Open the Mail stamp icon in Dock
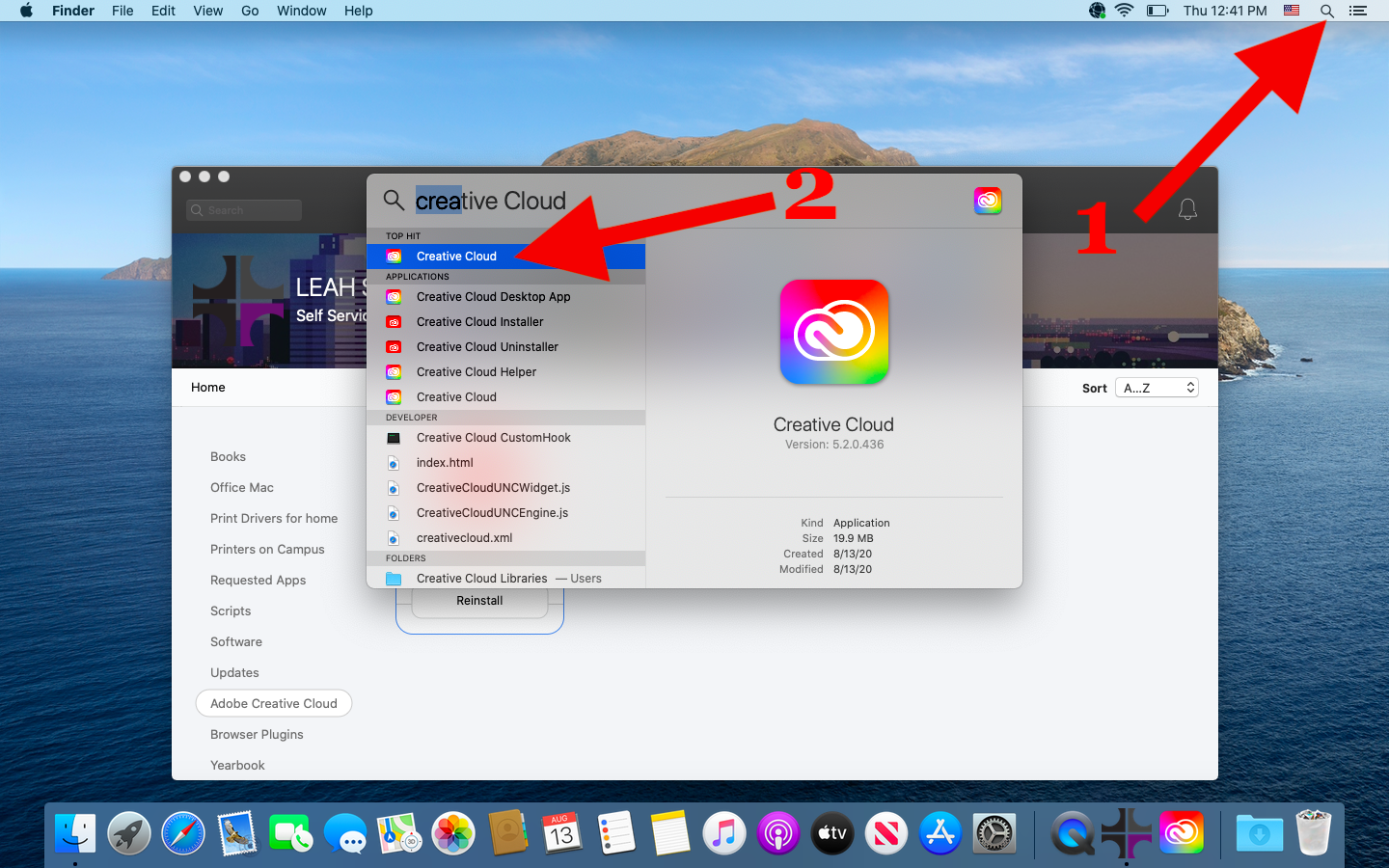This screenshot has height=868, width=1389. (x=237, y=833)
